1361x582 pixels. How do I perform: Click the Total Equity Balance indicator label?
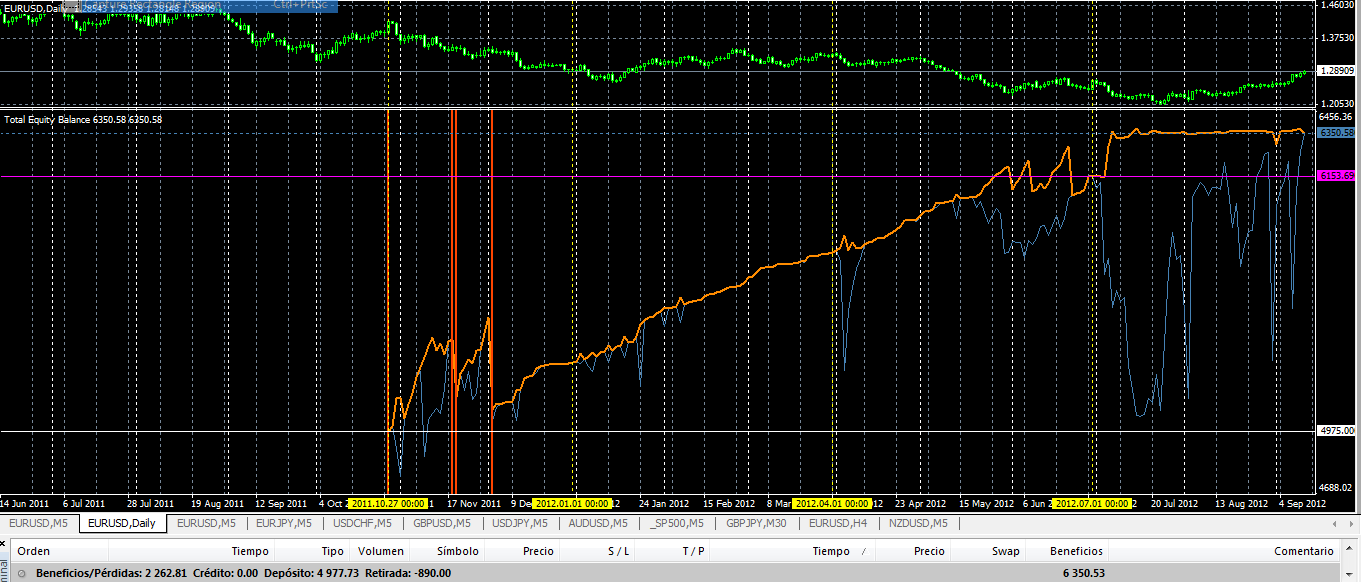(x=83, y=119)
